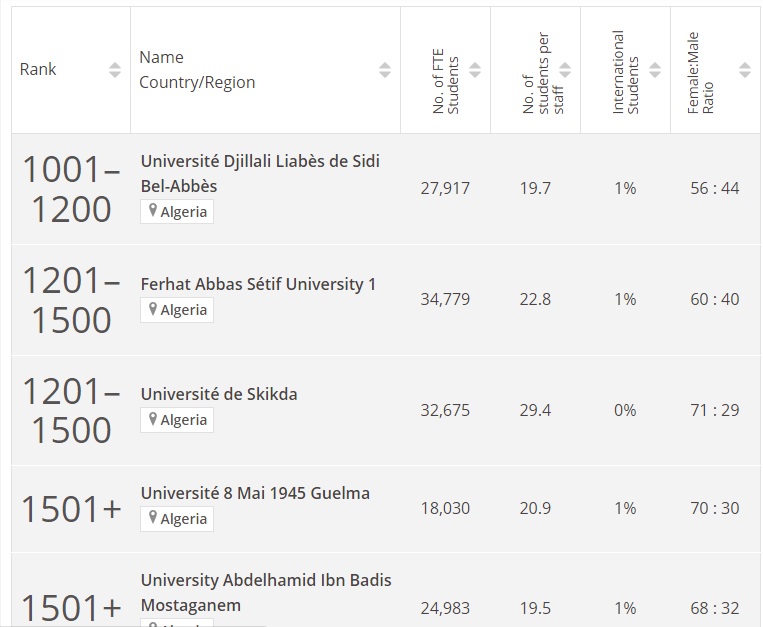The height and width of the screenshot is (627, 763).
Task: Open Université Djillali Liabès de Sidi Bel-Abbès
Action: tap(260, 174)
